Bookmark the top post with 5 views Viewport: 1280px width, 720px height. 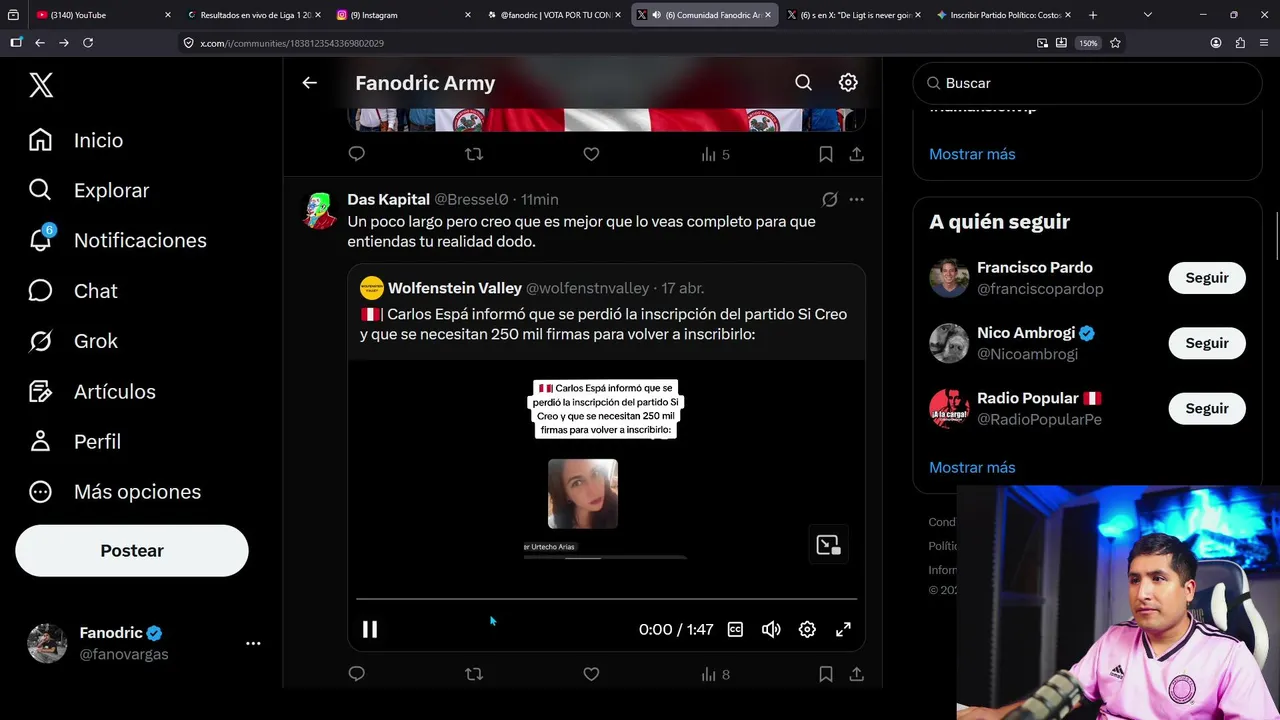tap(826, 154)
